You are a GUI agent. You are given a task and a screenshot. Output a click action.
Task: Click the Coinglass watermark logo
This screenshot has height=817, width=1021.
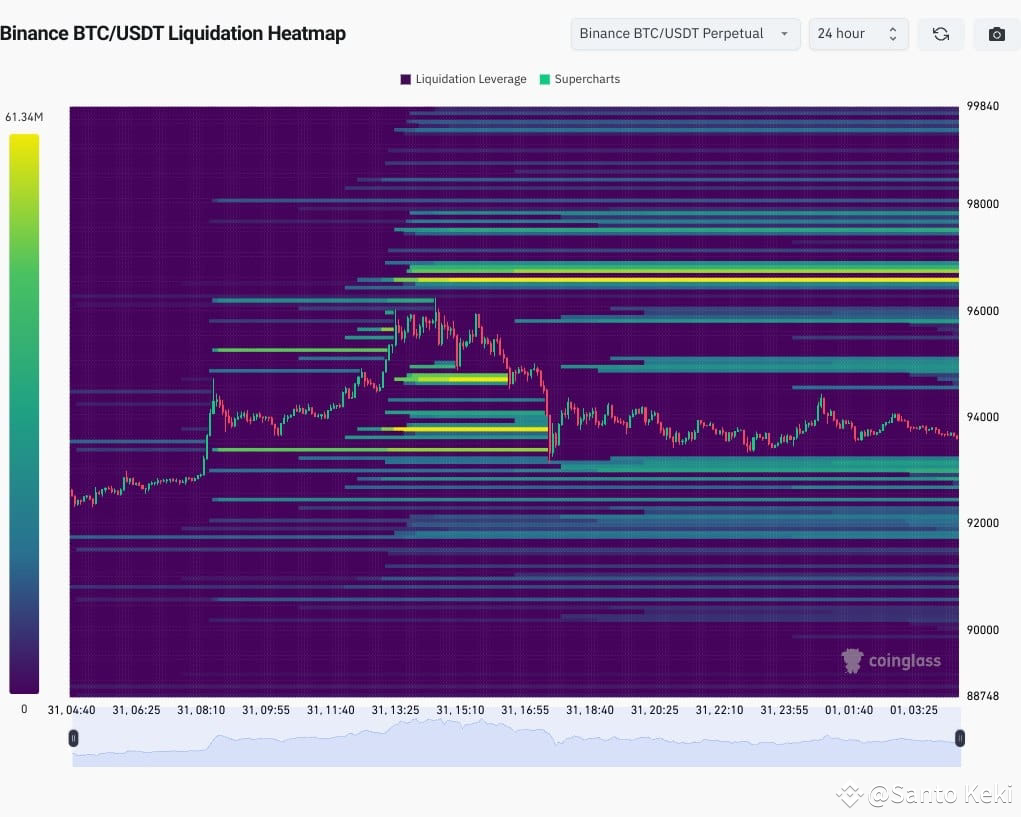pyautogui.click(x=851, y=660)
